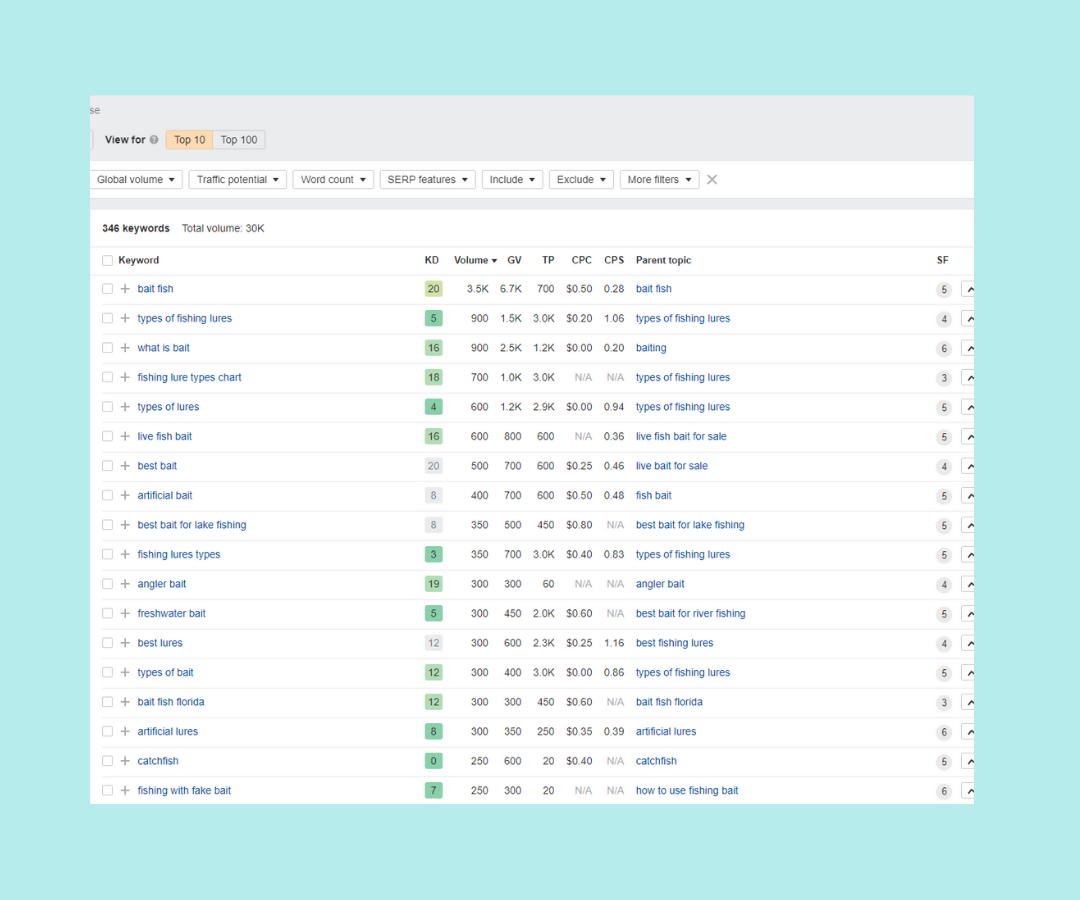Screen dimensions: 1080x900
Task: Click plus icon for 'artificial lures'
Action: [x=125, y=731]
